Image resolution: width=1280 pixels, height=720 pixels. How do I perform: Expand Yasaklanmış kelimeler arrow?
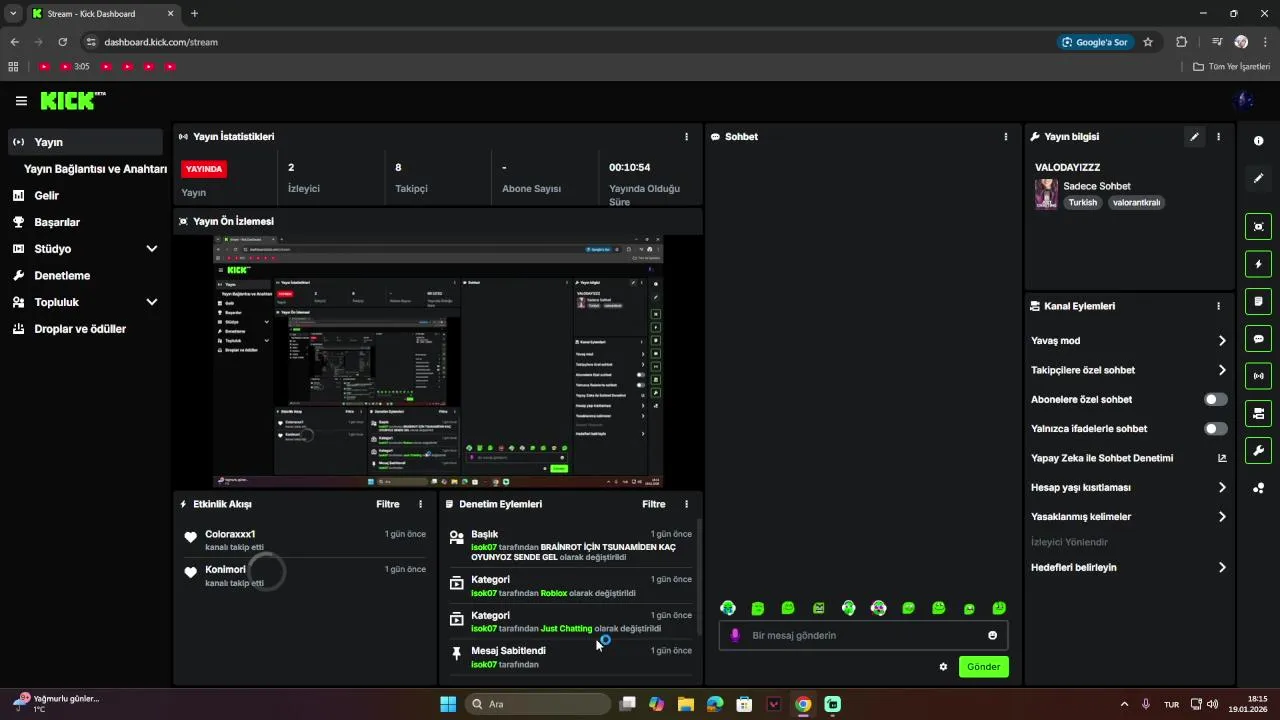(1222, 517)
